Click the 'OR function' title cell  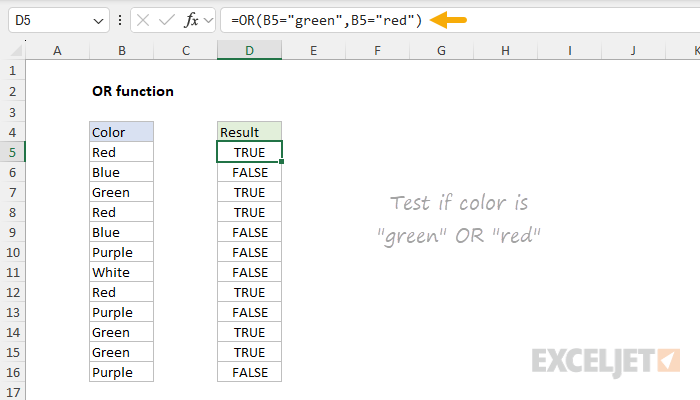click(x=133, y=92)
